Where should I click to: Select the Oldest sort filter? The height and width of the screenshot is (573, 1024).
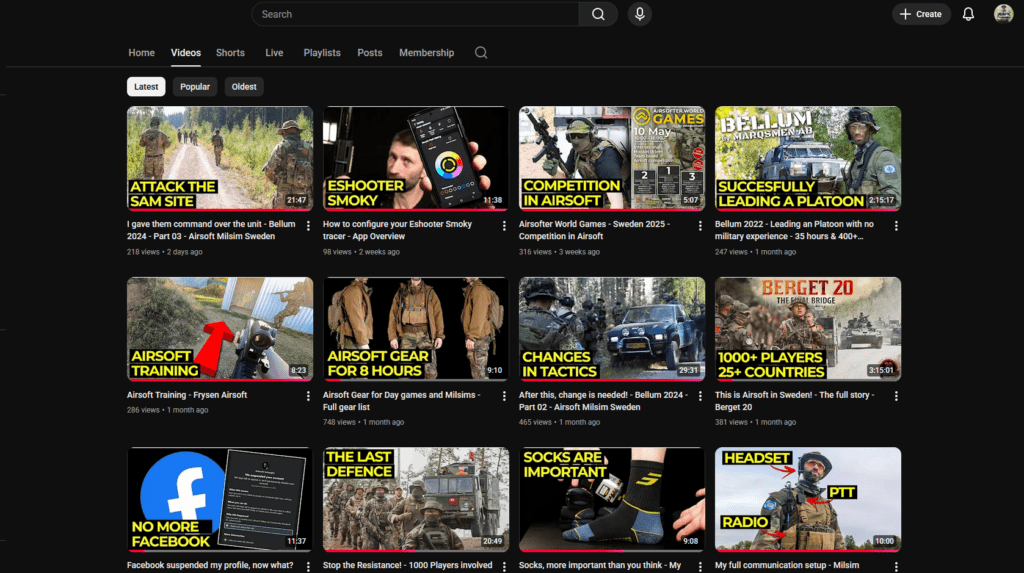point(244,87)
